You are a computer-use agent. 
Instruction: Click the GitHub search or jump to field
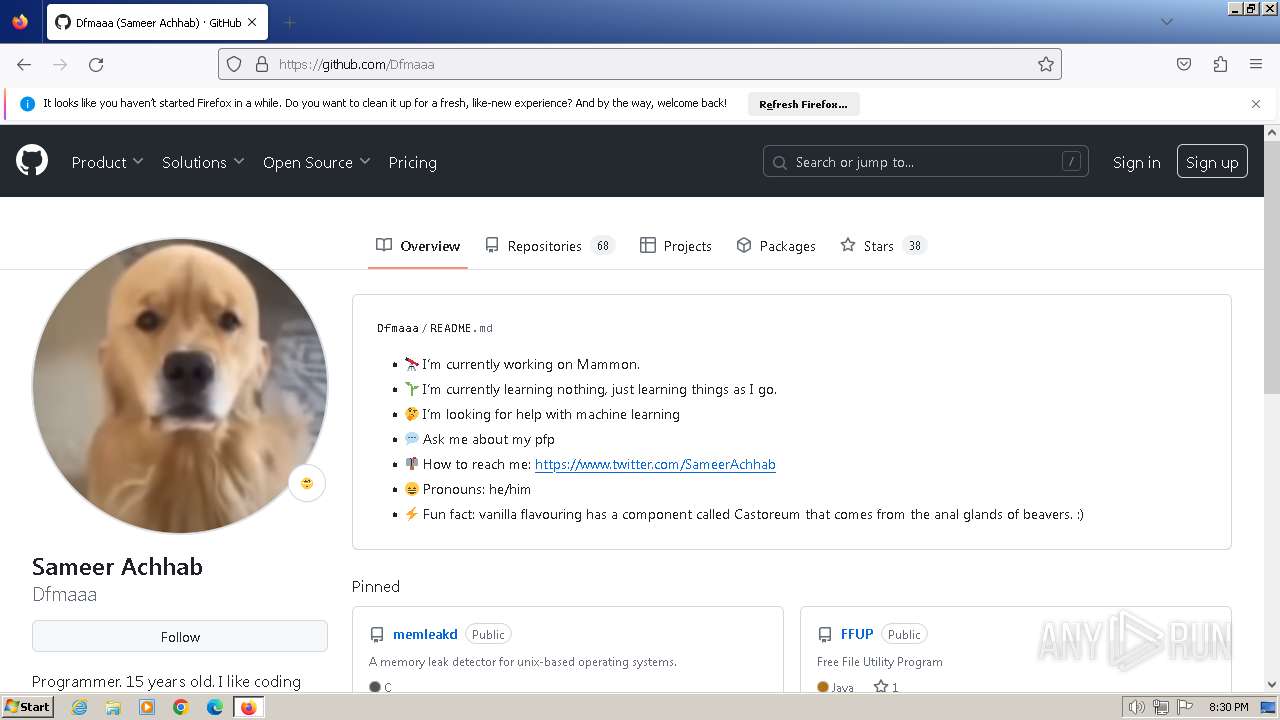(x=925, y=161)
